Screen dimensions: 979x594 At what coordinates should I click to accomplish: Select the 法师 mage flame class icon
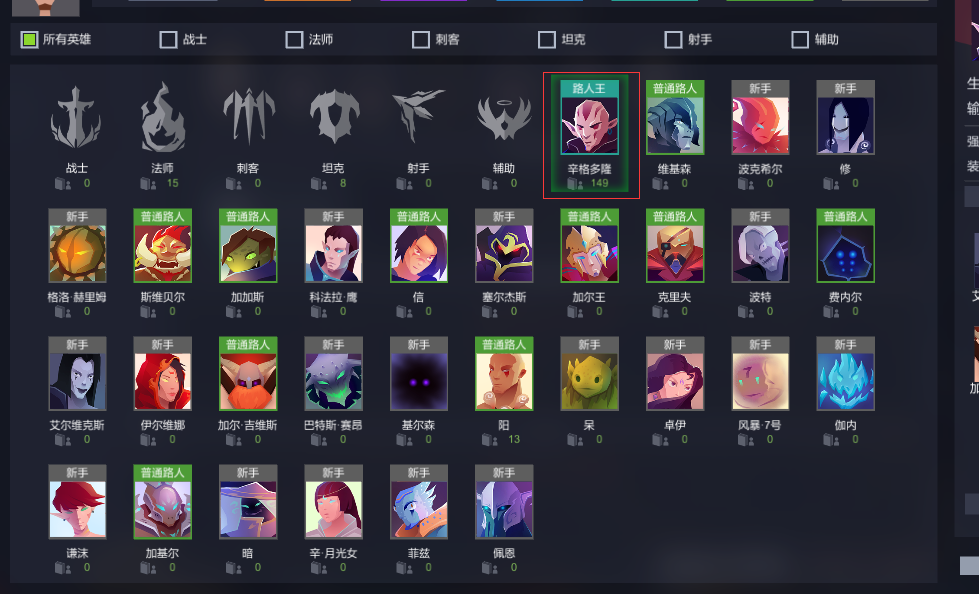[x=162, y=117]
